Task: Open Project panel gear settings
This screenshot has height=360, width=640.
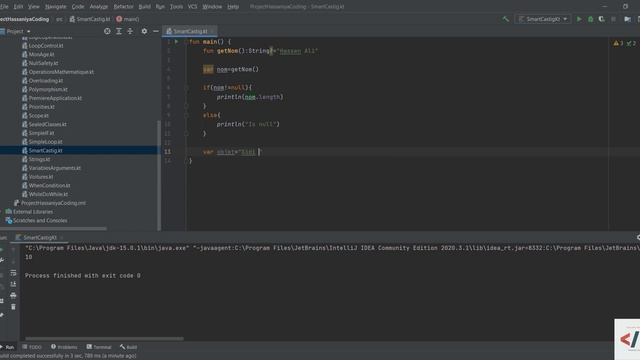Action: tap(144, 31)
